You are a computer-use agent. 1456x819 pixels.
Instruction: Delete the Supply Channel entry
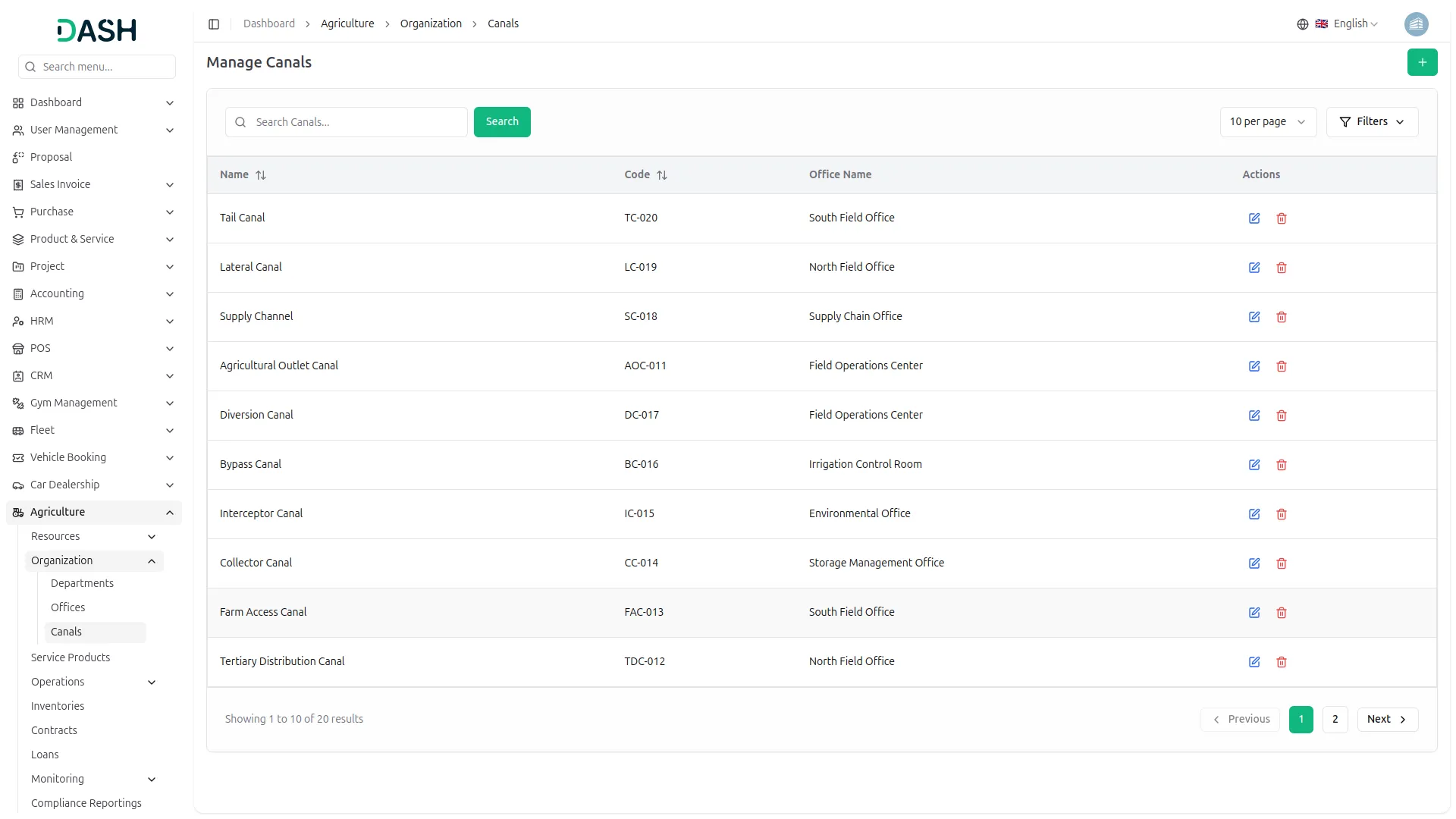point(1282,317)
